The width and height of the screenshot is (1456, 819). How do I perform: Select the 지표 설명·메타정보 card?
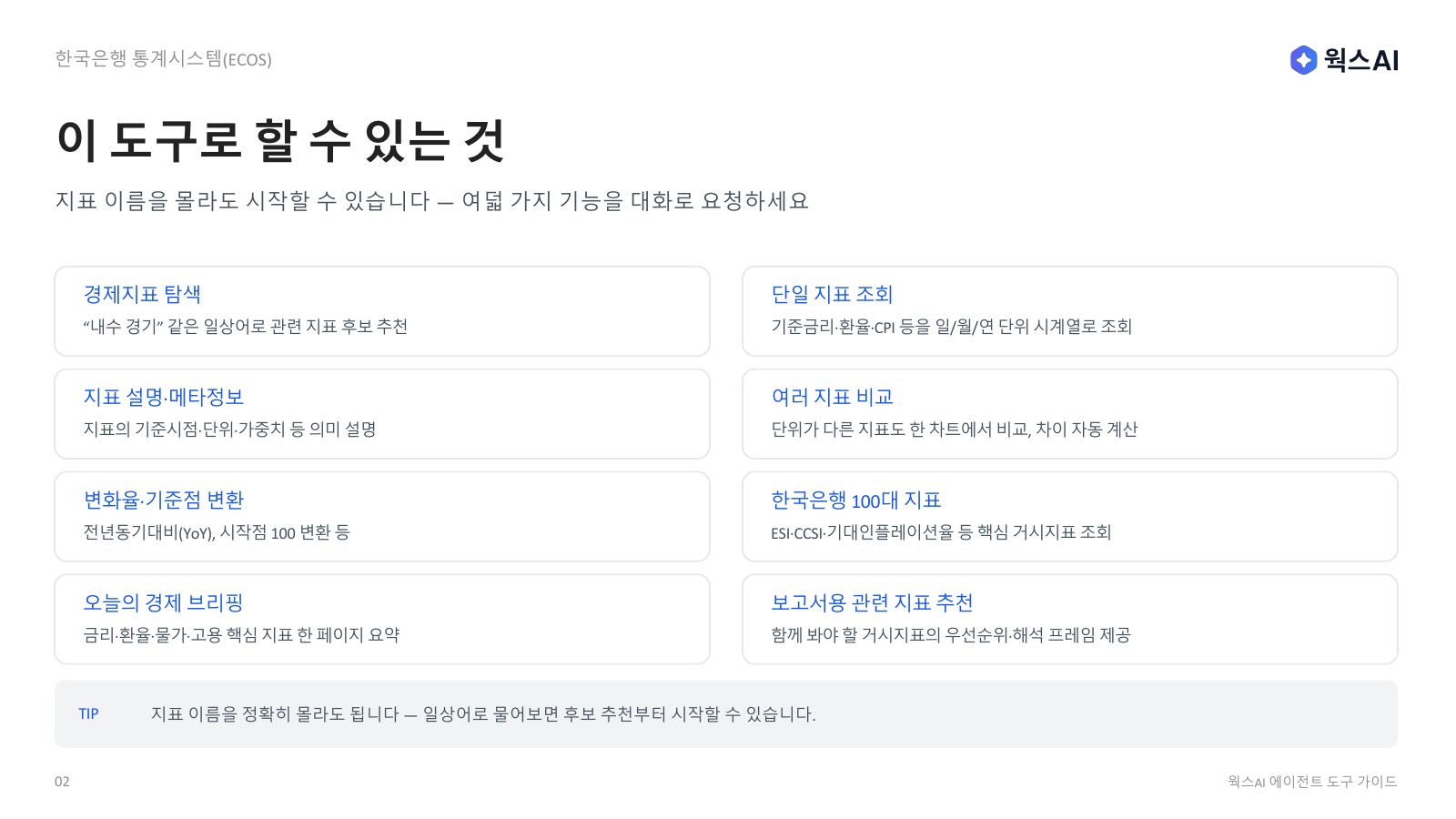[382, 414]
